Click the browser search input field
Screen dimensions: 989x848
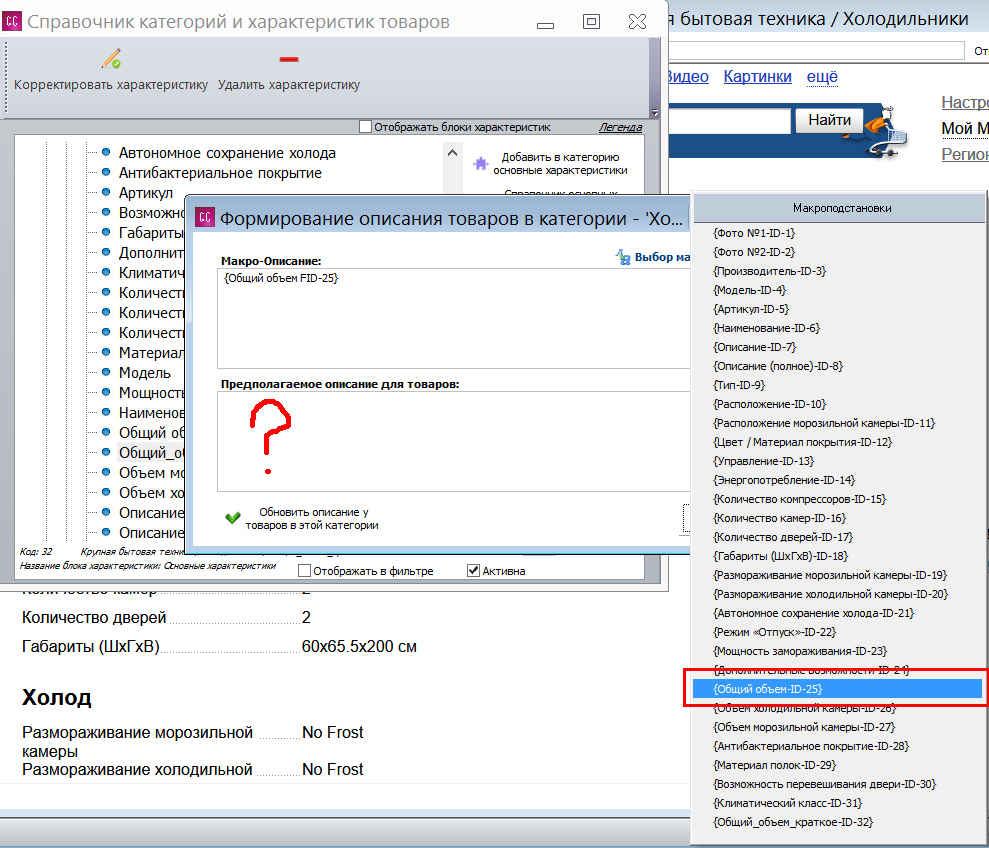click(729, 121)
